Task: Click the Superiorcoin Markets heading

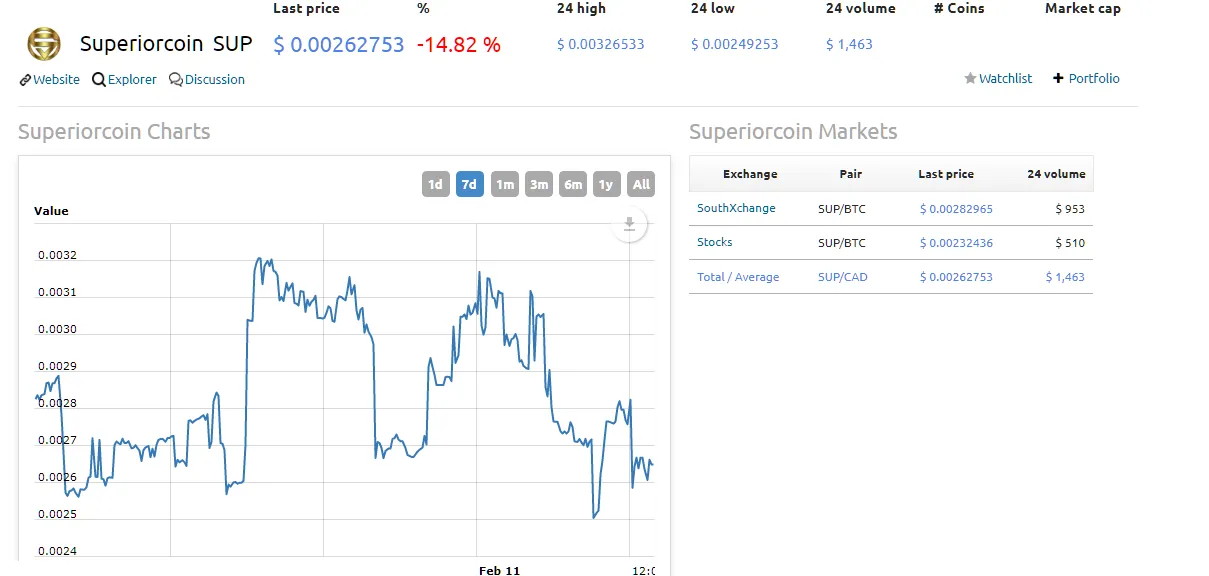Action: click(793, 132)
